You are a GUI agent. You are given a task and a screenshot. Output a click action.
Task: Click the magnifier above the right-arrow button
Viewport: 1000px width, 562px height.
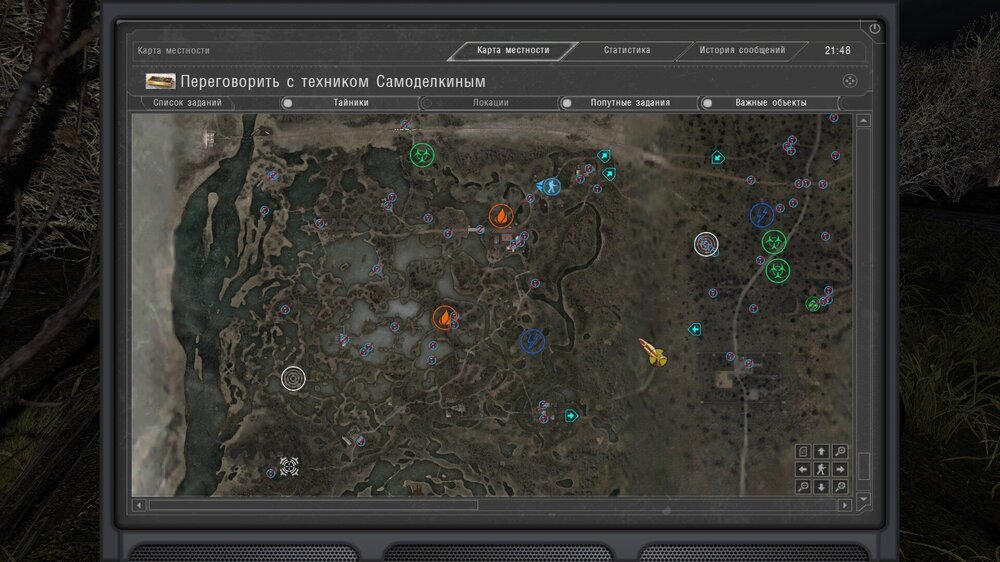point(840,451)
